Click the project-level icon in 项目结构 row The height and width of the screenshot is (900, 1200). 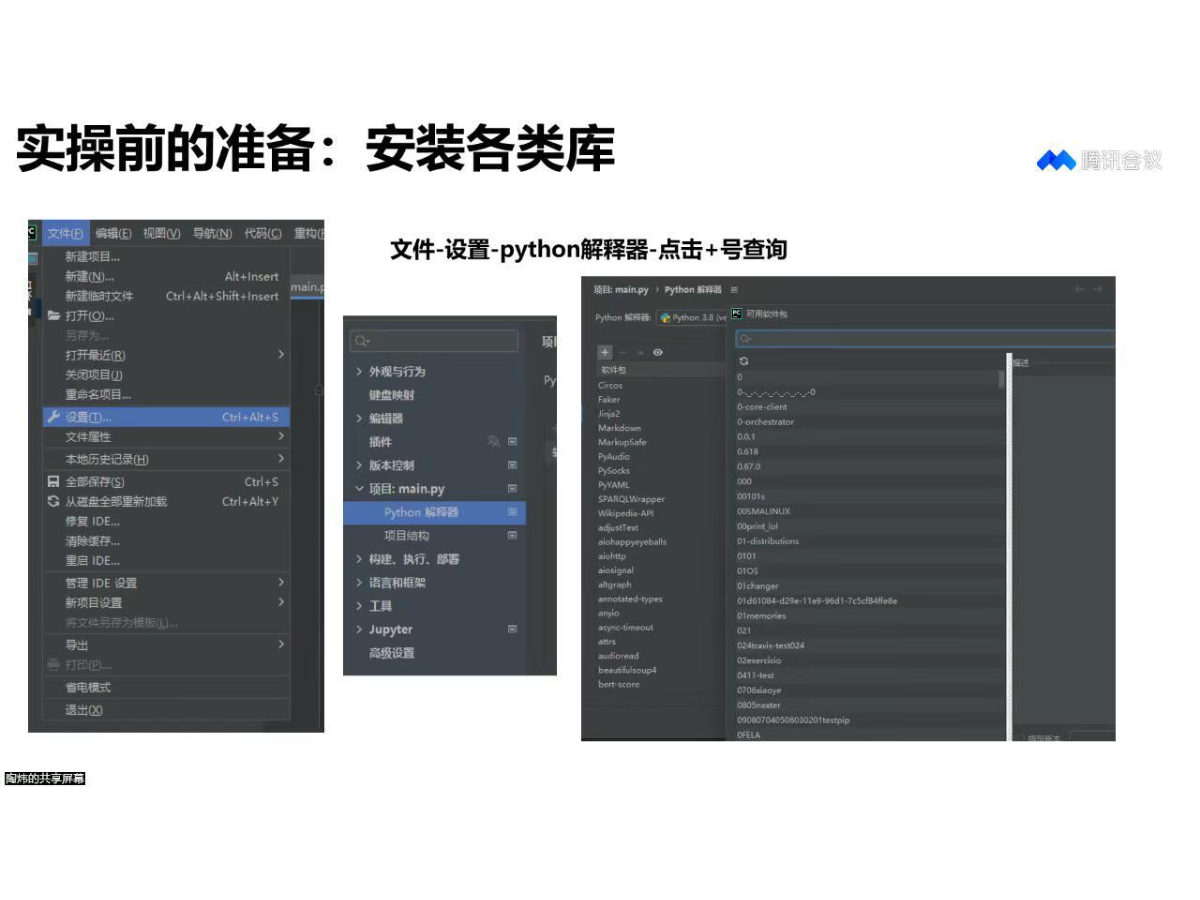coord(512,535)
